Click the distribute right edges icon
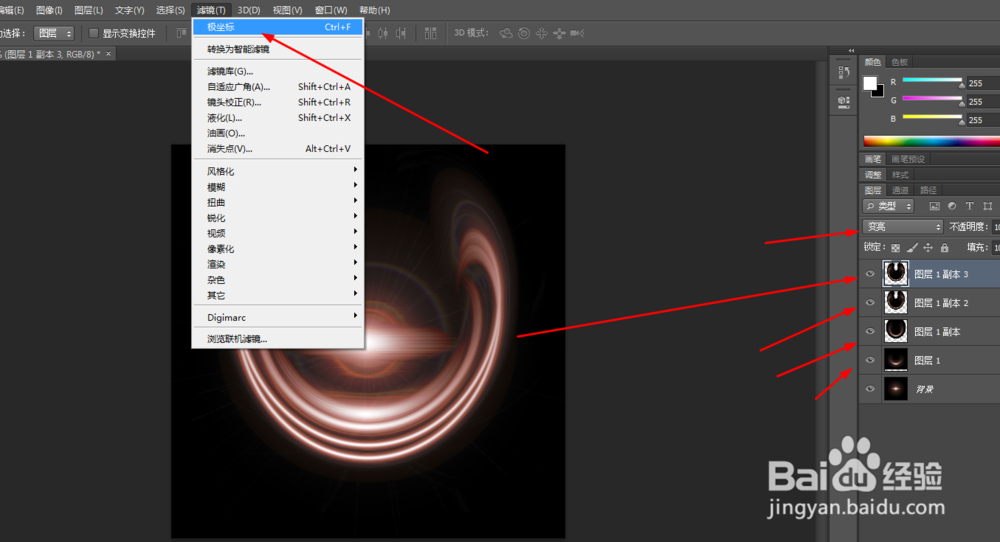The image size is (1000, 542). pyautogui.click(x=401, y=33)
